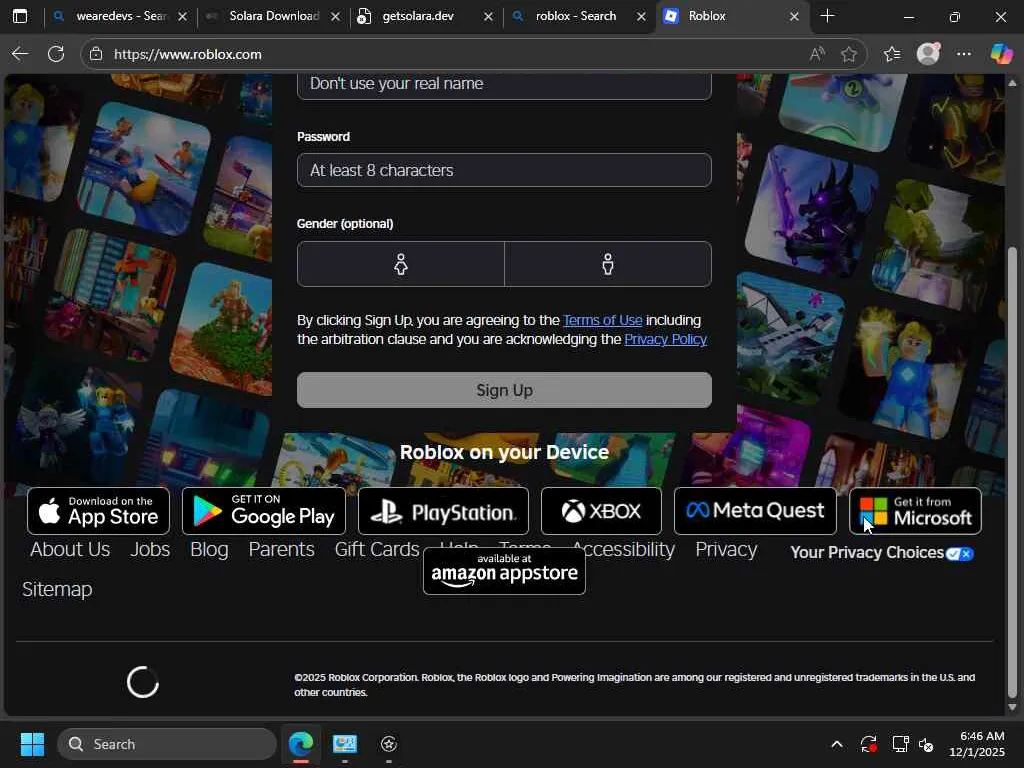Open the Gift Cards footer link
This screenshot has height=768, width=1024.
[377, 550]
